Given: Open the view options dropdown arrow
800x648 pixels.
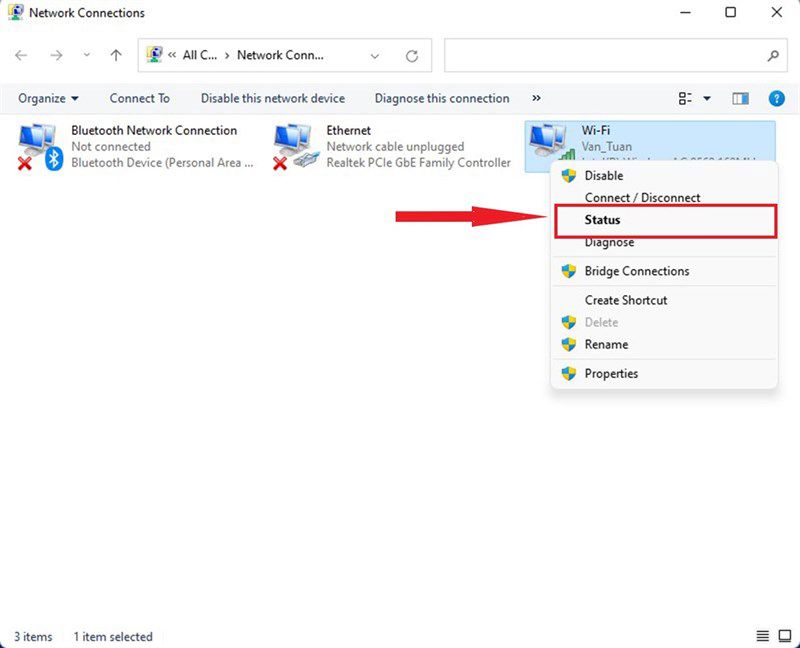Looking at the screenshot, I should [x=707, y=98].
